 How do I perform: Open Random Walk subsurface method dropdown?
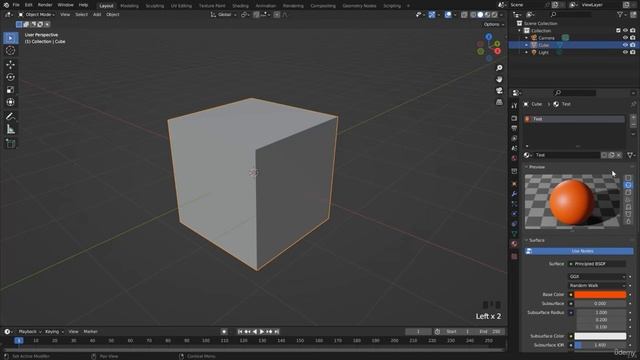[597, 286]
